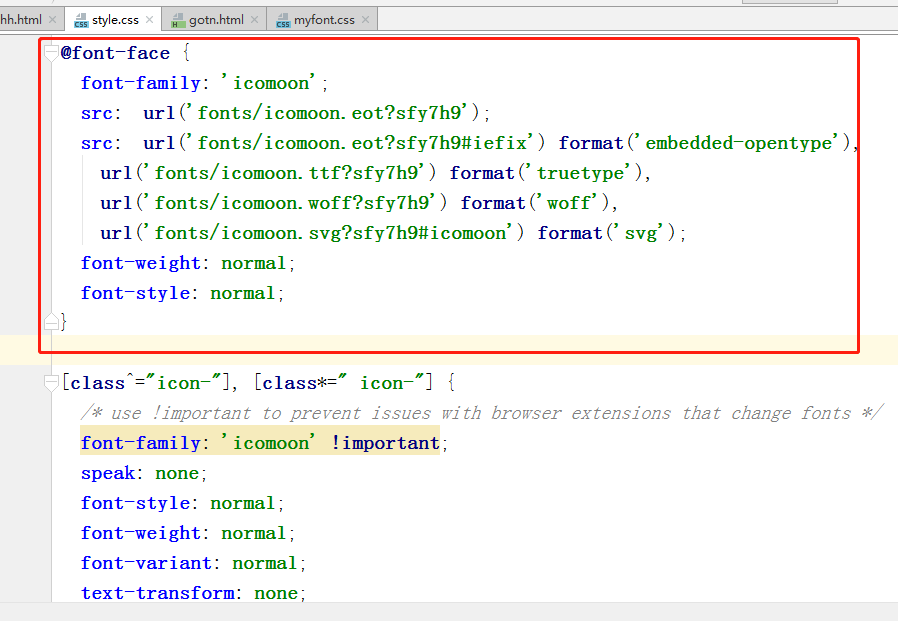Click the 'font-variant' property
The width and height of the screenshot is (898, 621).
146,563
